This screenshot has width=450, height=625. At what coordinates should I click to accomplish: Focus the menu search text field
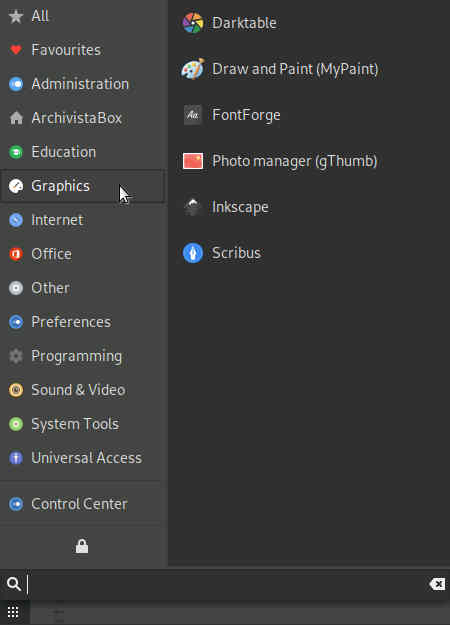point(225,584)
